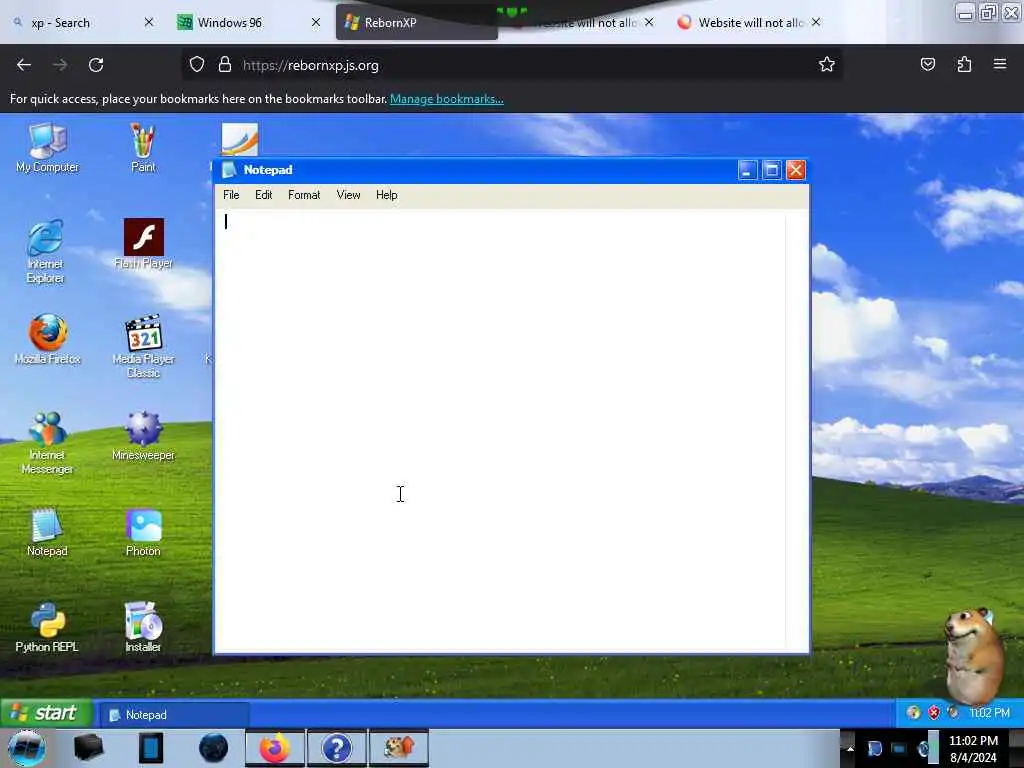Open the globe icon on outer taskbar
This screenshot has width=1024, height=768.
pos(213,748)
